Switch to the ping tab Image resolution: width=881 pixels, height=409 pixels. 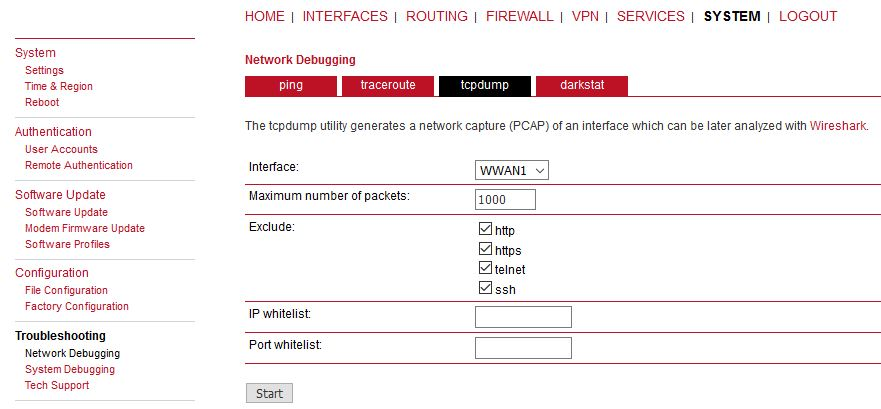(291, 86)
